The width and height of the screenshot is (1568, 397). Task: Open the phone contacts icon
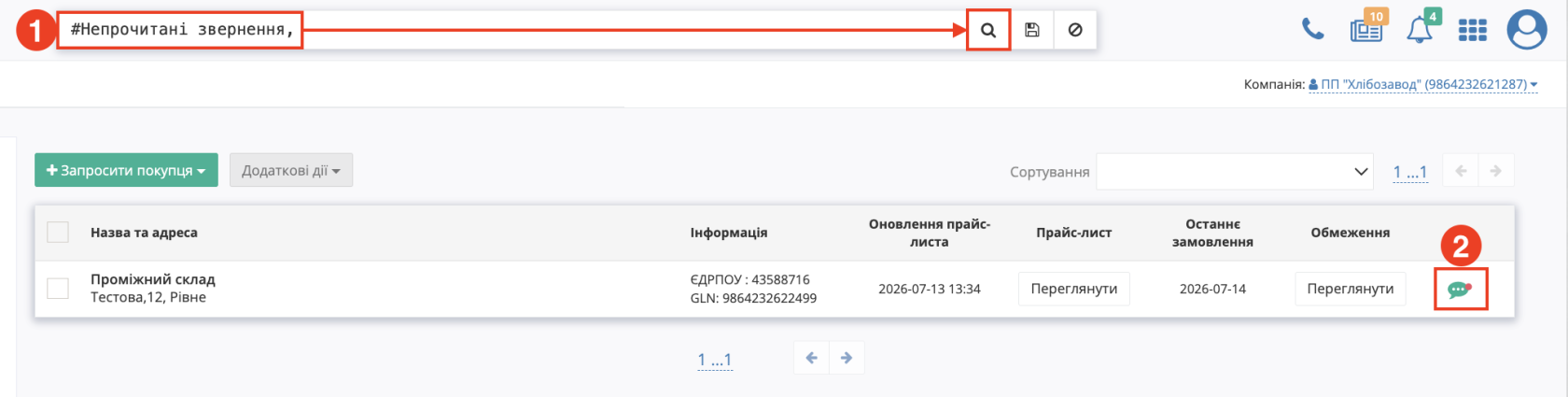[x=1313, y=30]
